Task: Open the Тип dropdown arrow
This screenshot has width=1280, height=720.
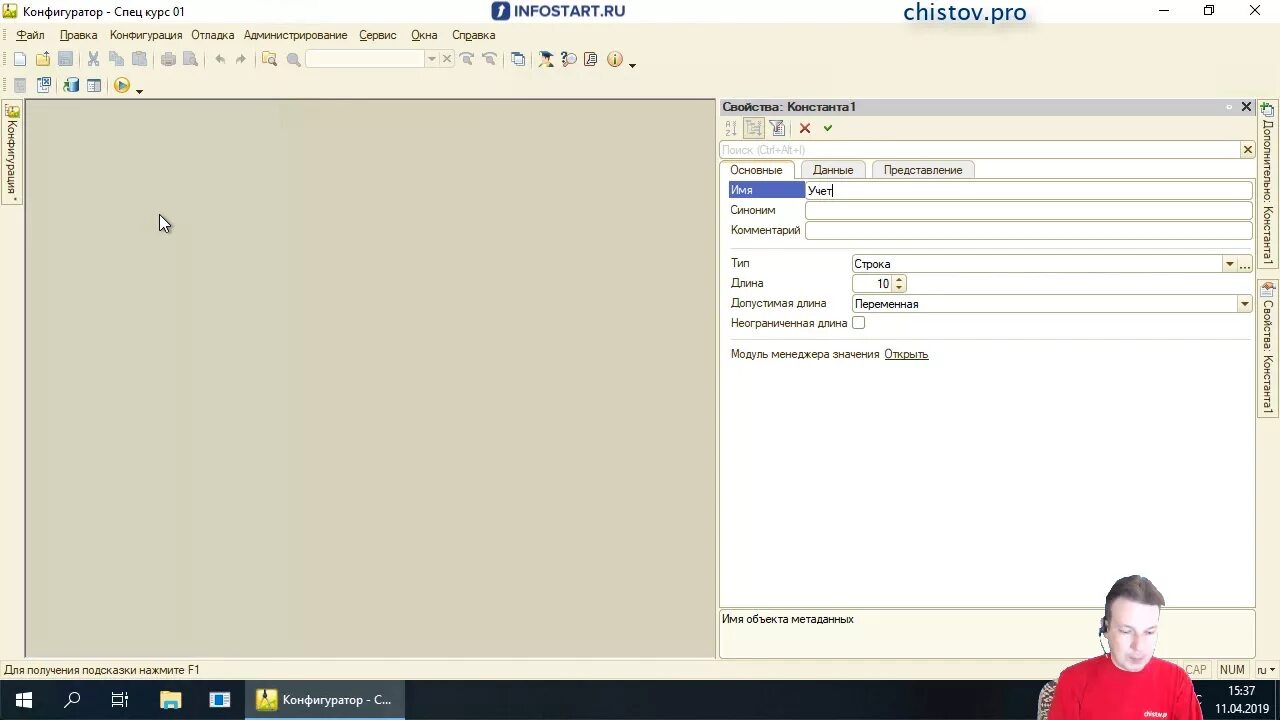Action: click(1230, 264)
